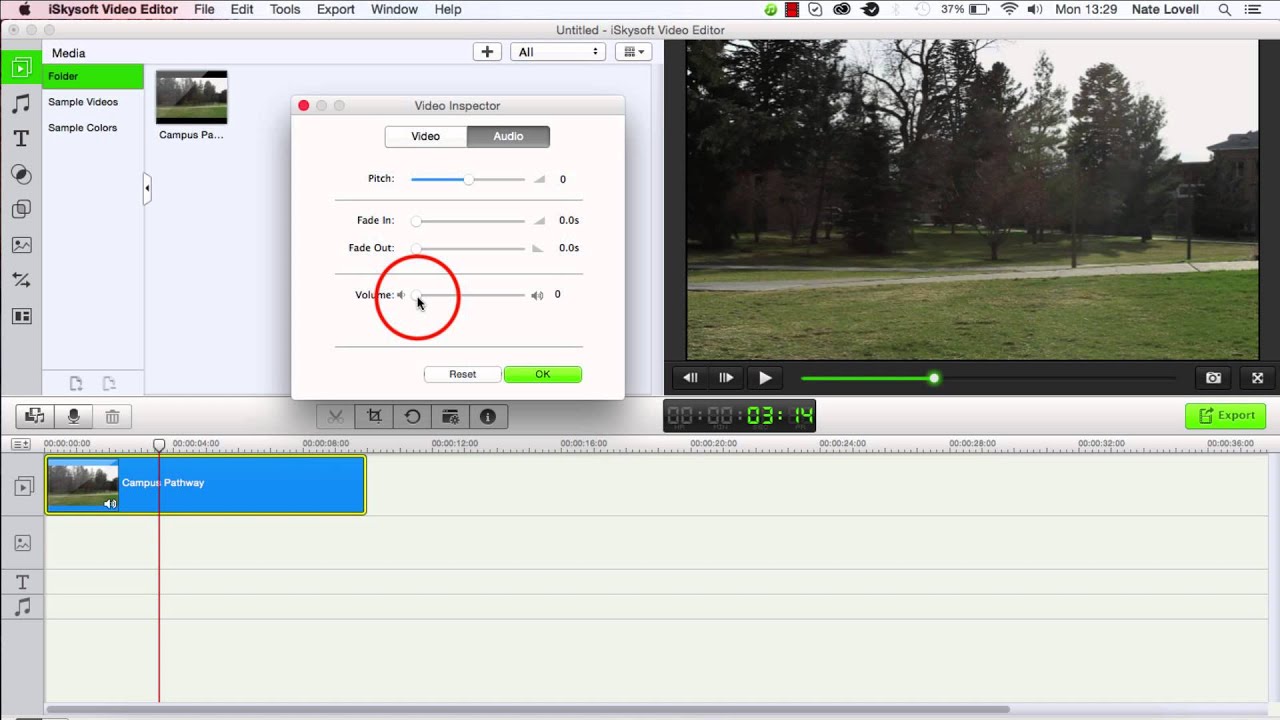
Task: Open the Export menu
Action: 336,9
